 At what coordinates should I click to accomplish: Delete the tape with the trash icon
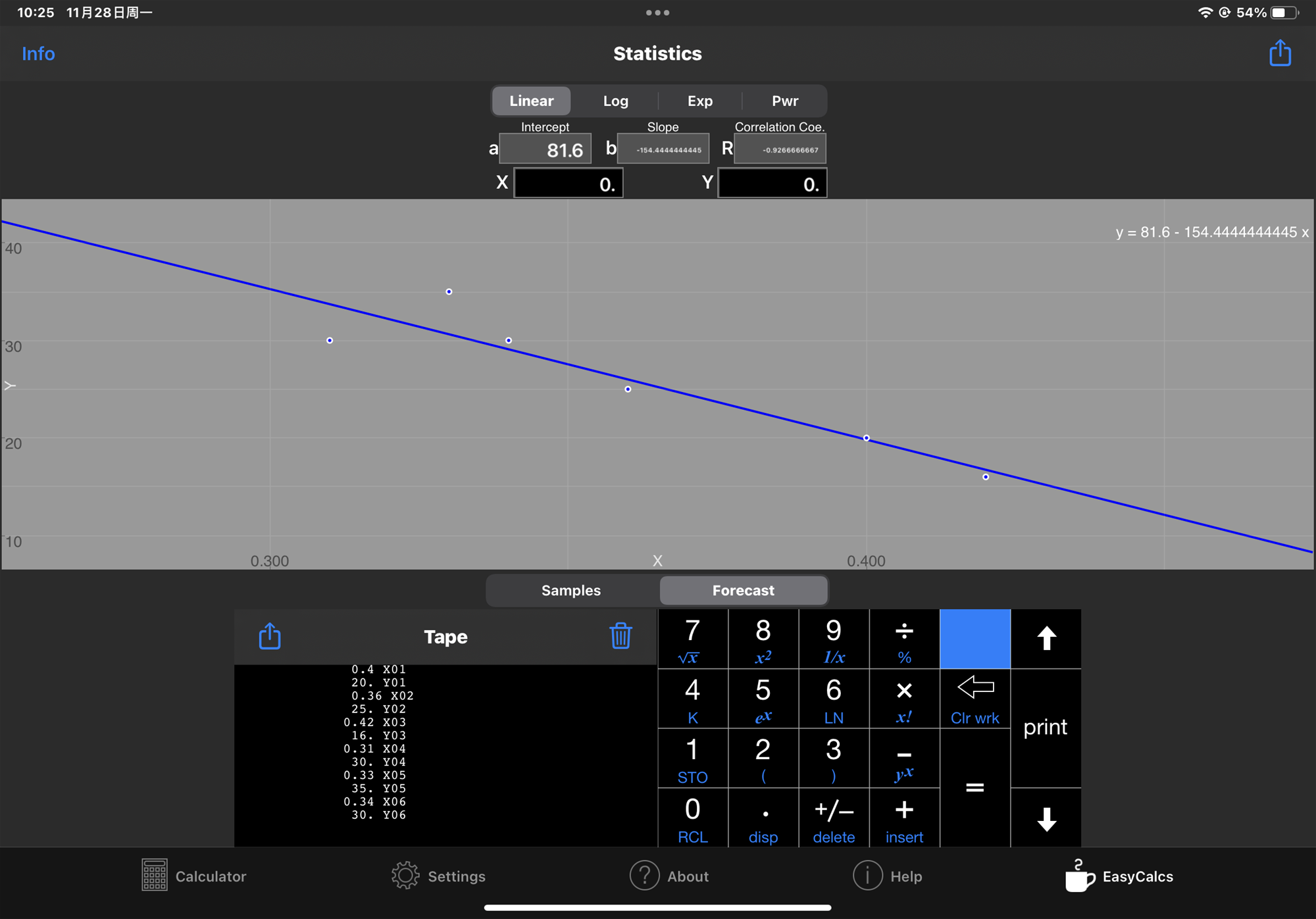(620, 636)
